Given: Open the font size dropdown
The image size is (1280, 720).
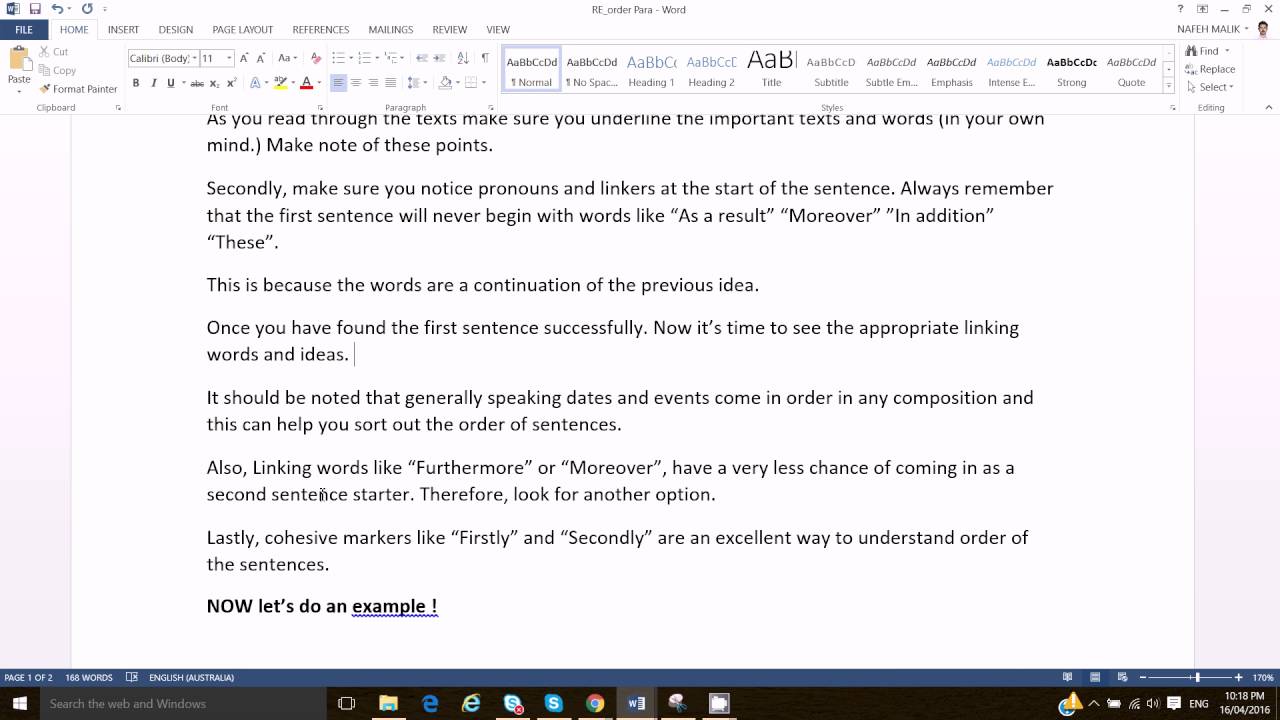Looking at the screenshot, I should pyautogui.click(x=229, y=58).
